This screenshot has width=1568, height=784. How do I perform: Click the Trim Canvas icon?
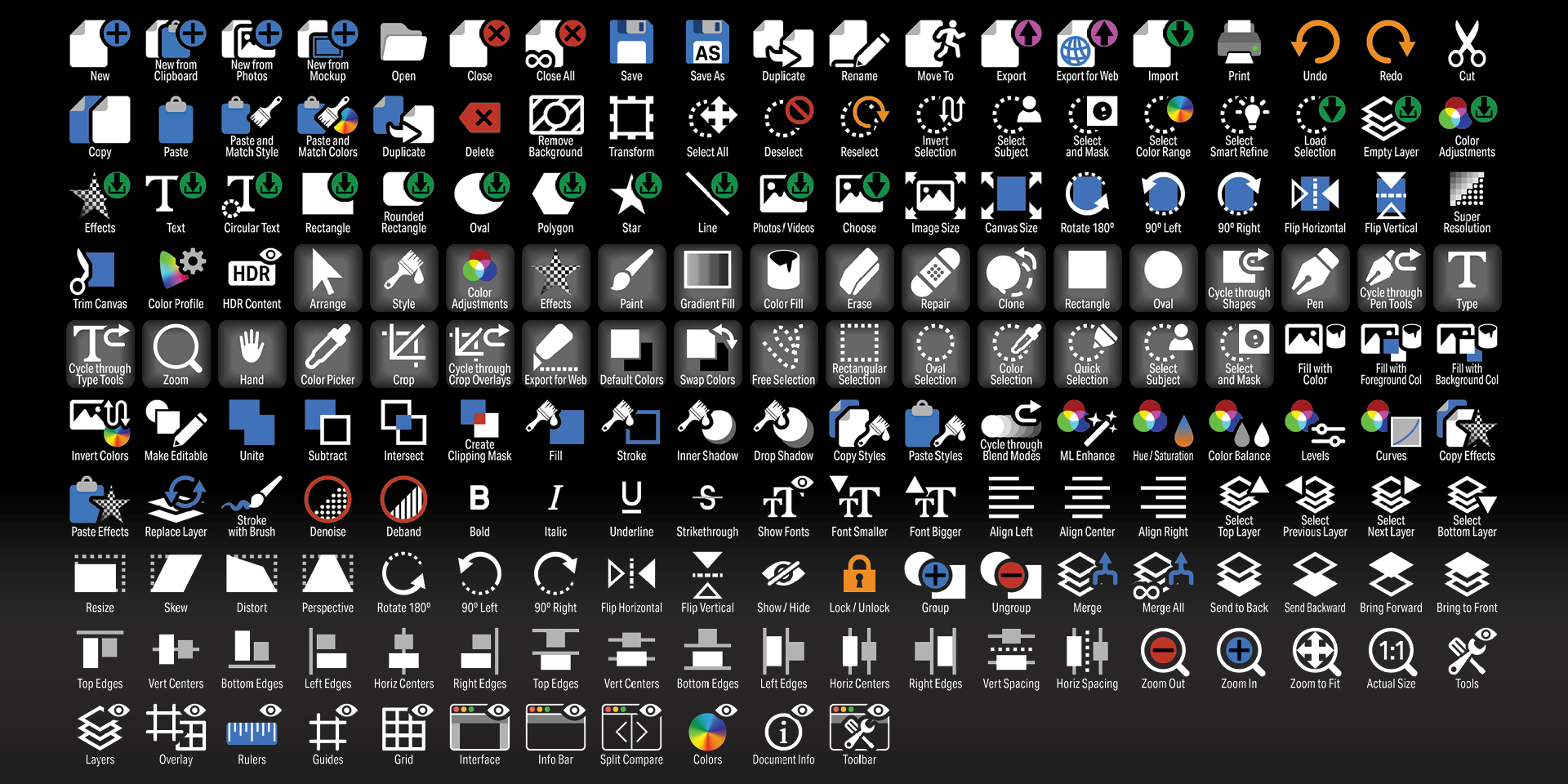coord(91,271)
